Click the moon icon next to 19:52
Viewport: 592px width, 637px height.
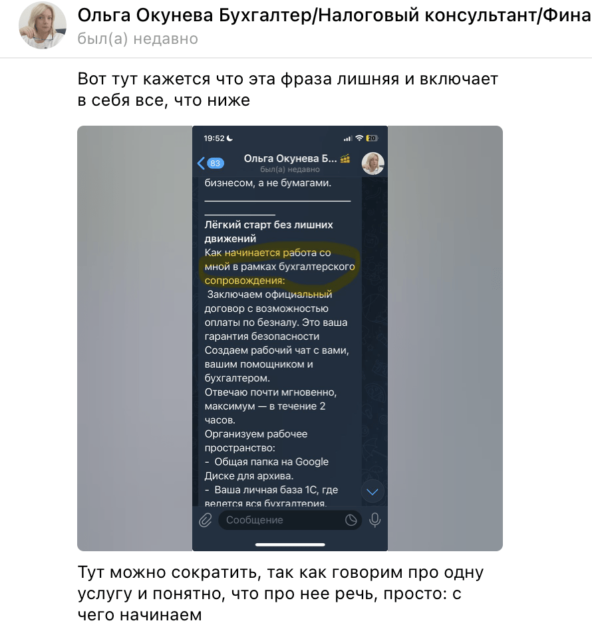tap(230, 139)
